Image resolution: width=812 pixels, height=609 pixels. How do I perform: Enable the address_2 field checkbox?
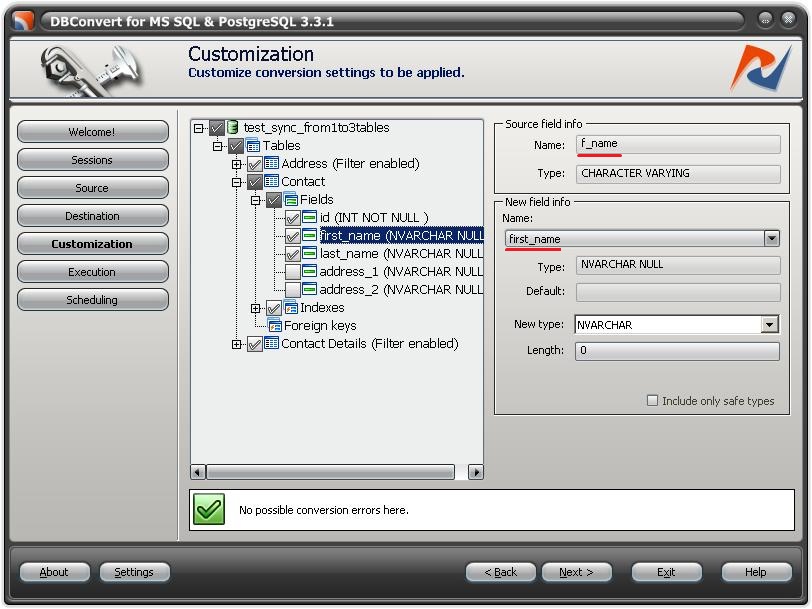pos(293,290)
